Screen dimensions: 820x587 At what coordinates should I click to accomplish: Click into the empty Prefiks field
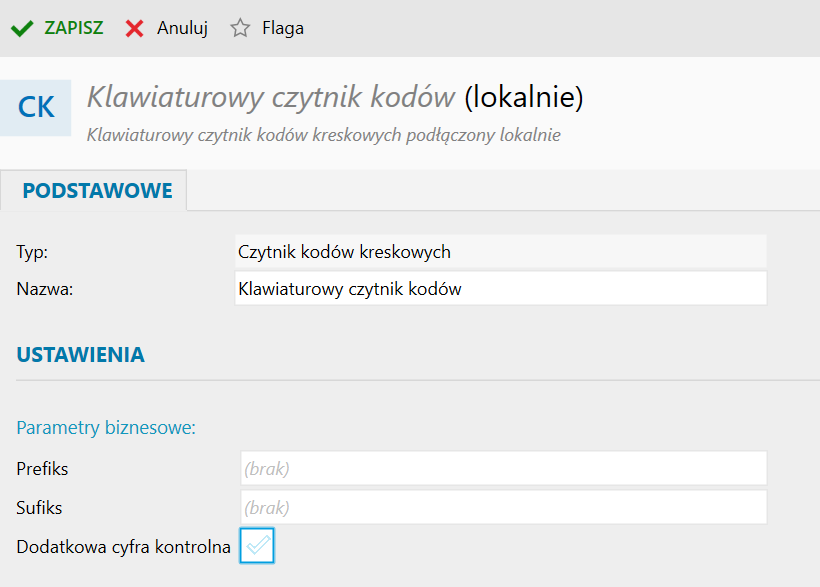503,468
